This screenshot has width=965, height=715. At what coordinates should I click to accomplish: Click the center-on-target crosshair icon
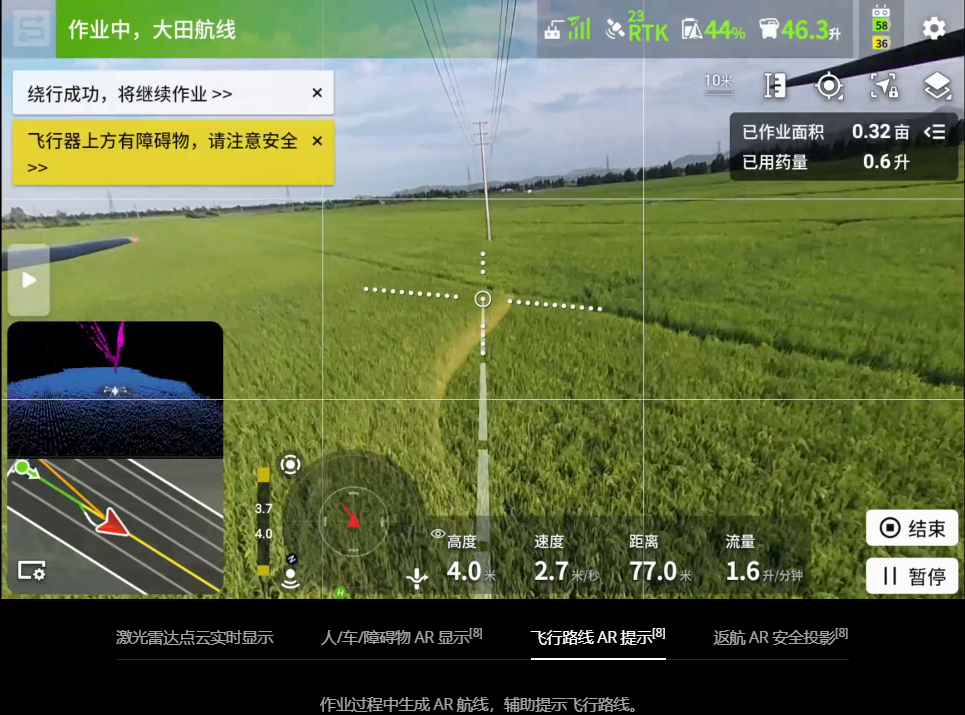[x=829, y=87]
